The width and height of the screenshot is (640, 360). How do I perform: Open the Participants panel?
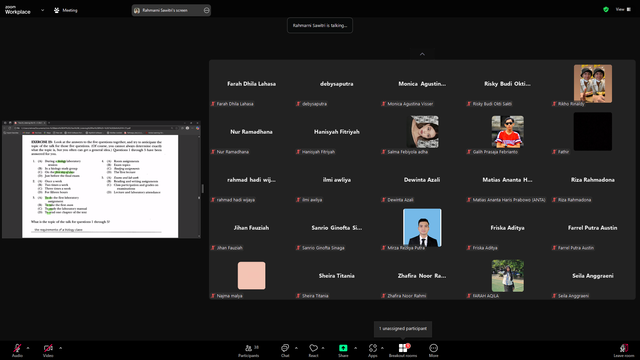click(x=249, y=350)
